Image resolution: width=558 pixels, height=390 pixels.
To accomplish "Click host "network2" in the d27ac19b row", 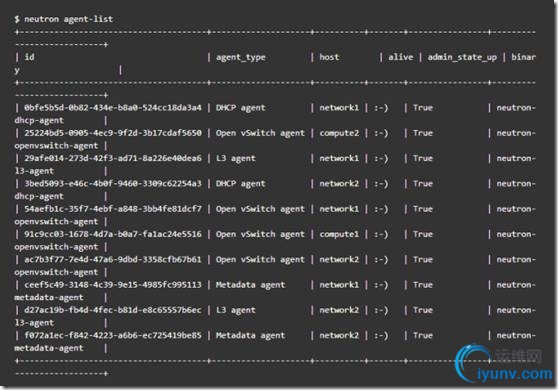I will pyautogui.click(x=339, y=310).
